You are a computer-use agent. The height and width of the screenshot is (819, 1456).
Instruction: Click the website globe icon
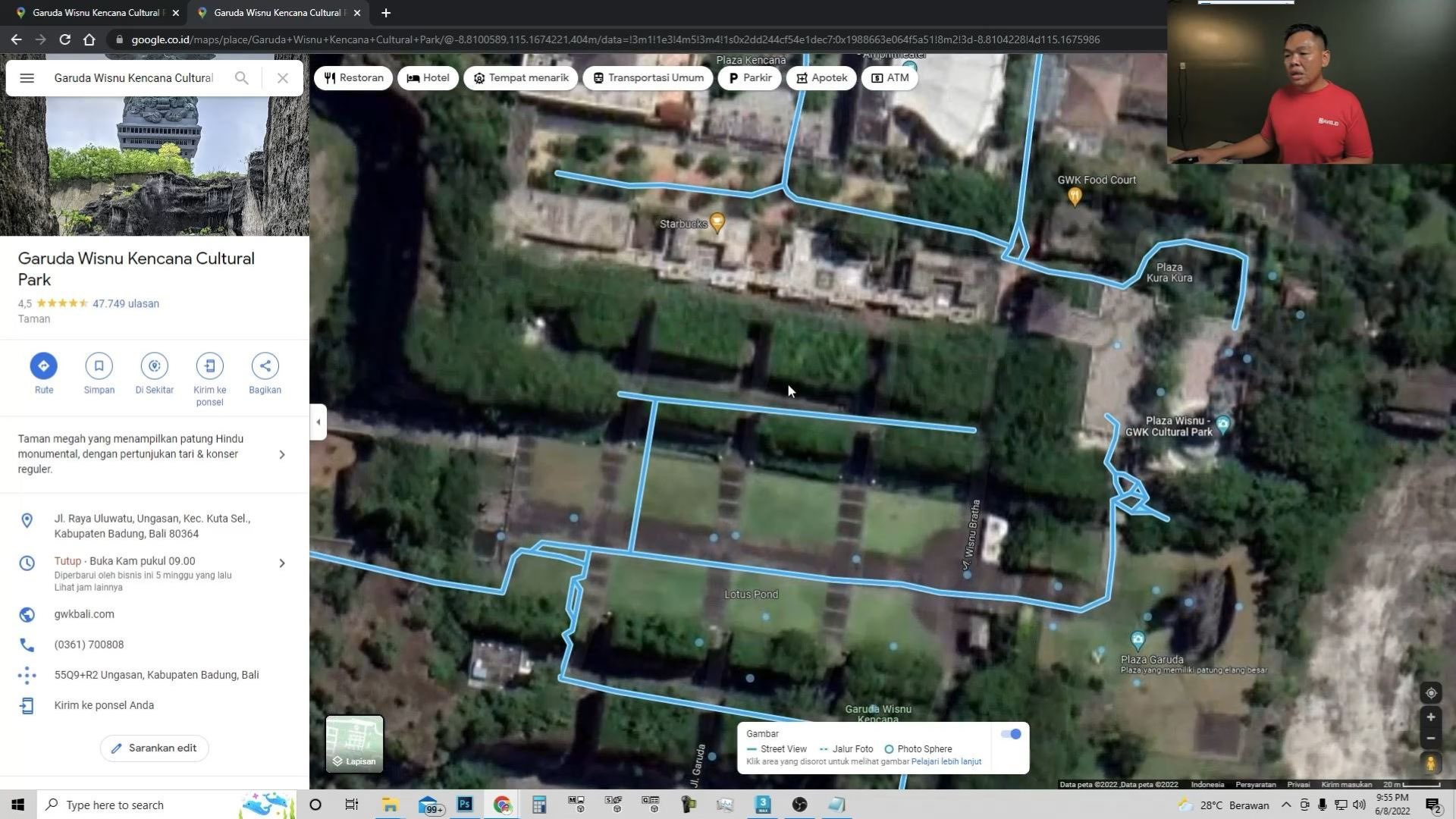(27, 614)
